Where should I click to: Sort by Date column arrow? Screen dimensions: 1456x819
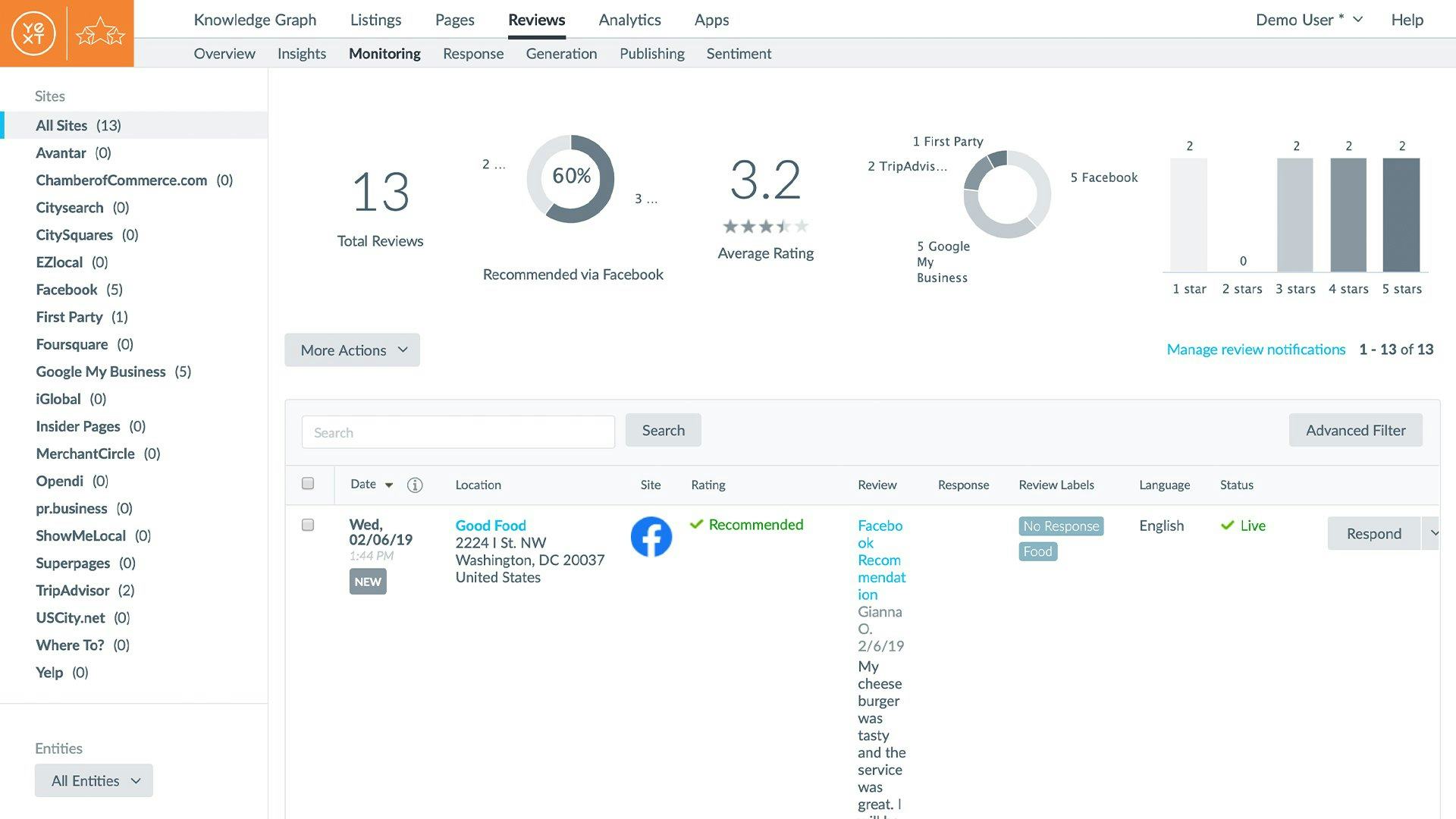(389, 485)
